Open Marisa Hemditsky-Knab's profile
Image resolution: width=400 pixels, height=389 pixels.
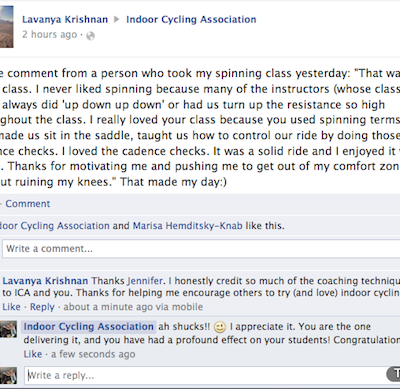[x=187, y=226]
